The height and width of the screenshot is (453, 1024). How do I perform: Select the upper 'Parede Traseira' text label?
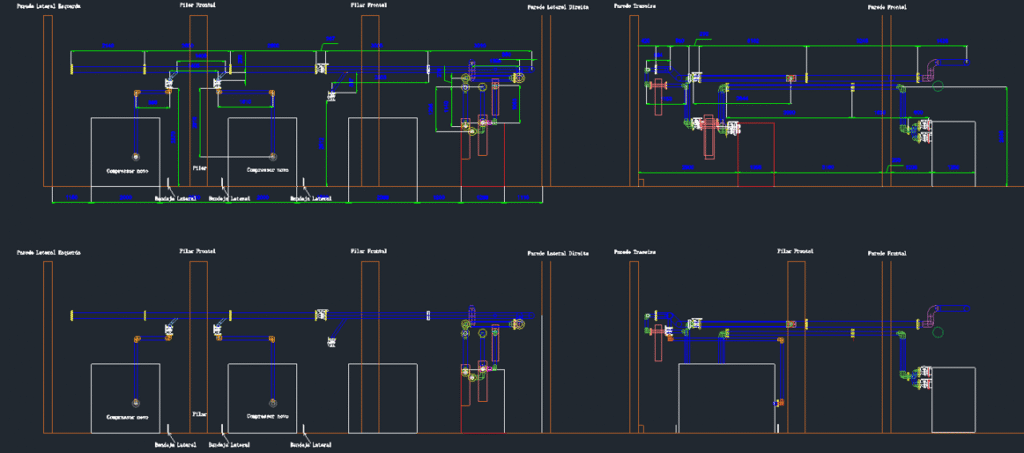click(x=633, y=6)
